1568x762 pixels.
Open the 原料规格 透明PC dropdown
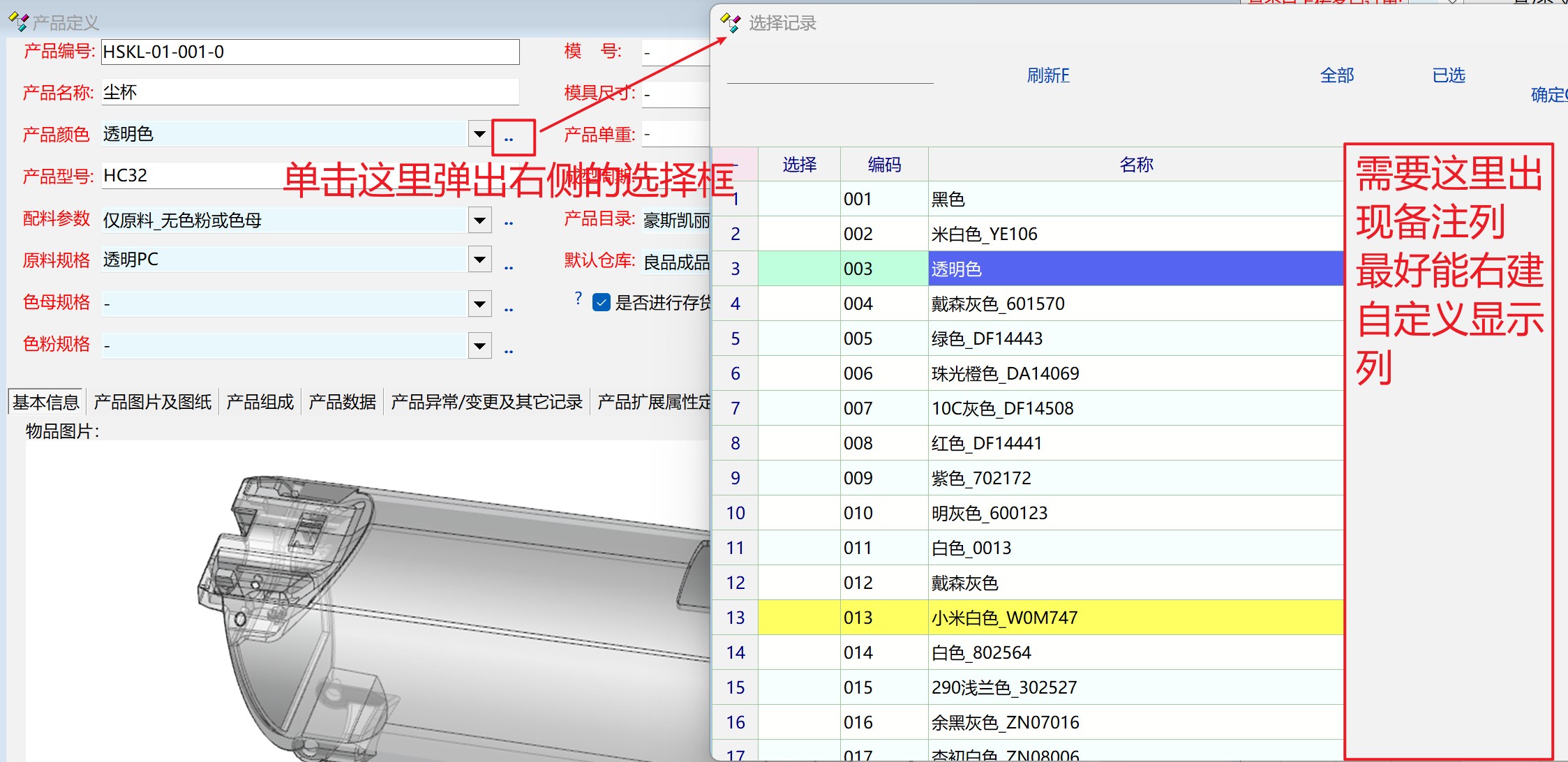479,260
